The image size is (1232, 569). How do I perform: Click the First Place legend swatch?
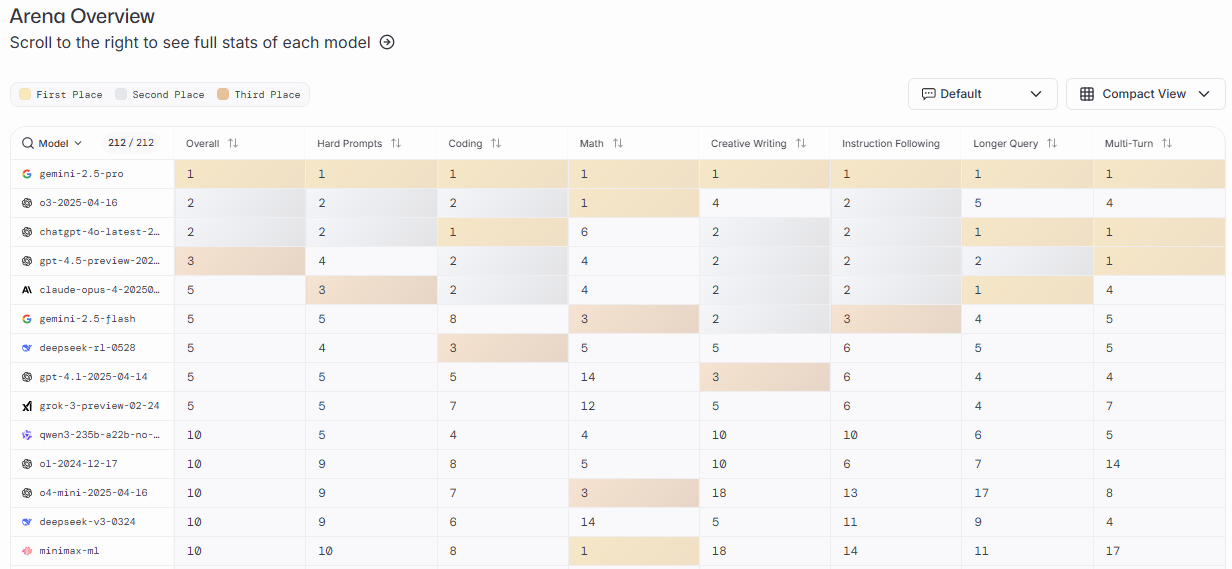pyautogui.click(x=24, y=95)
